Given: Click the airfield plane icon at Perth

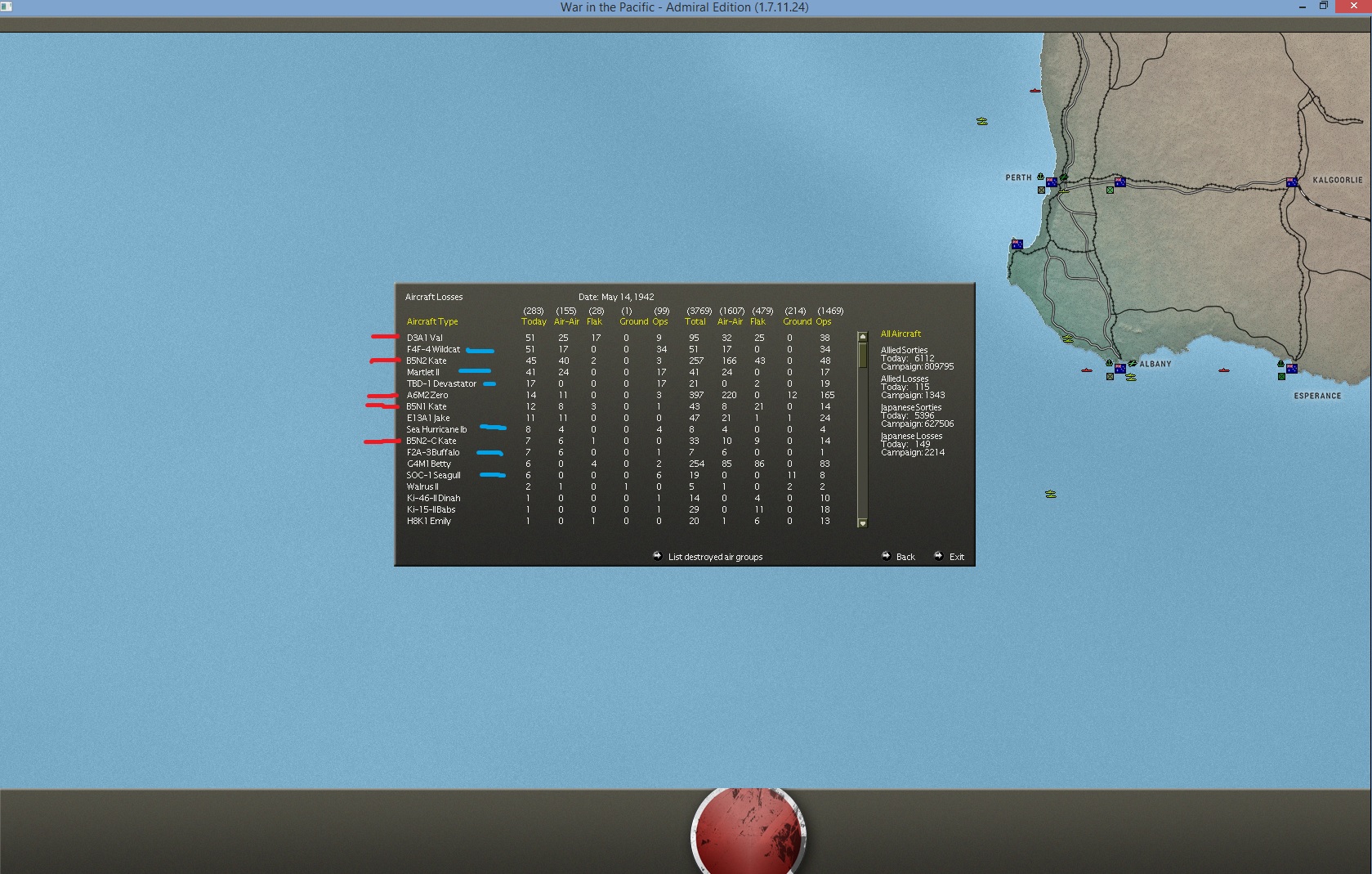Looking at the screenshot, I should coord(1064,177).
